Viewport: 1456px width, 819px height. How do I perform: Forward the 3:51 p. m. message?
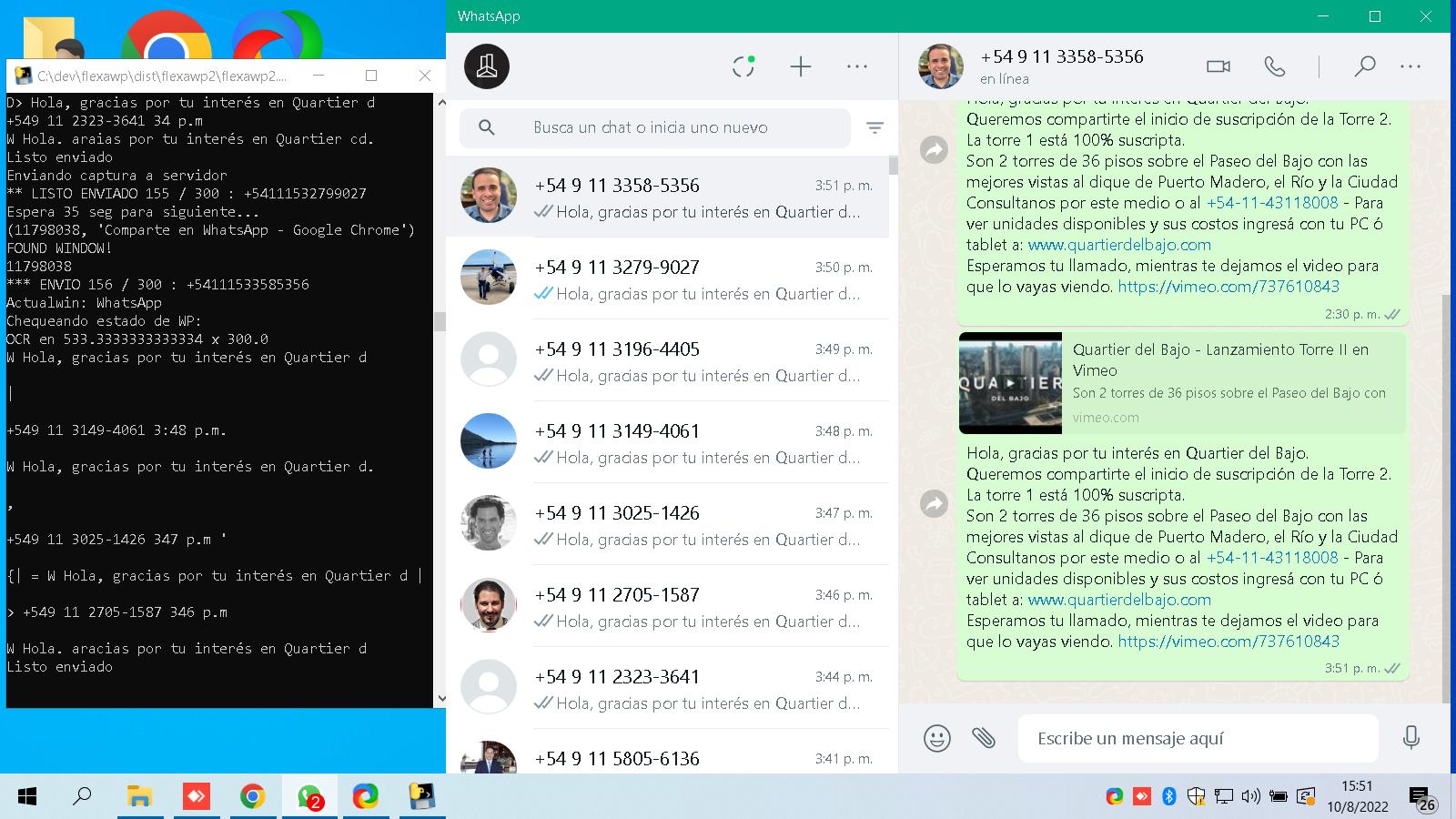[x=935, y=503]
